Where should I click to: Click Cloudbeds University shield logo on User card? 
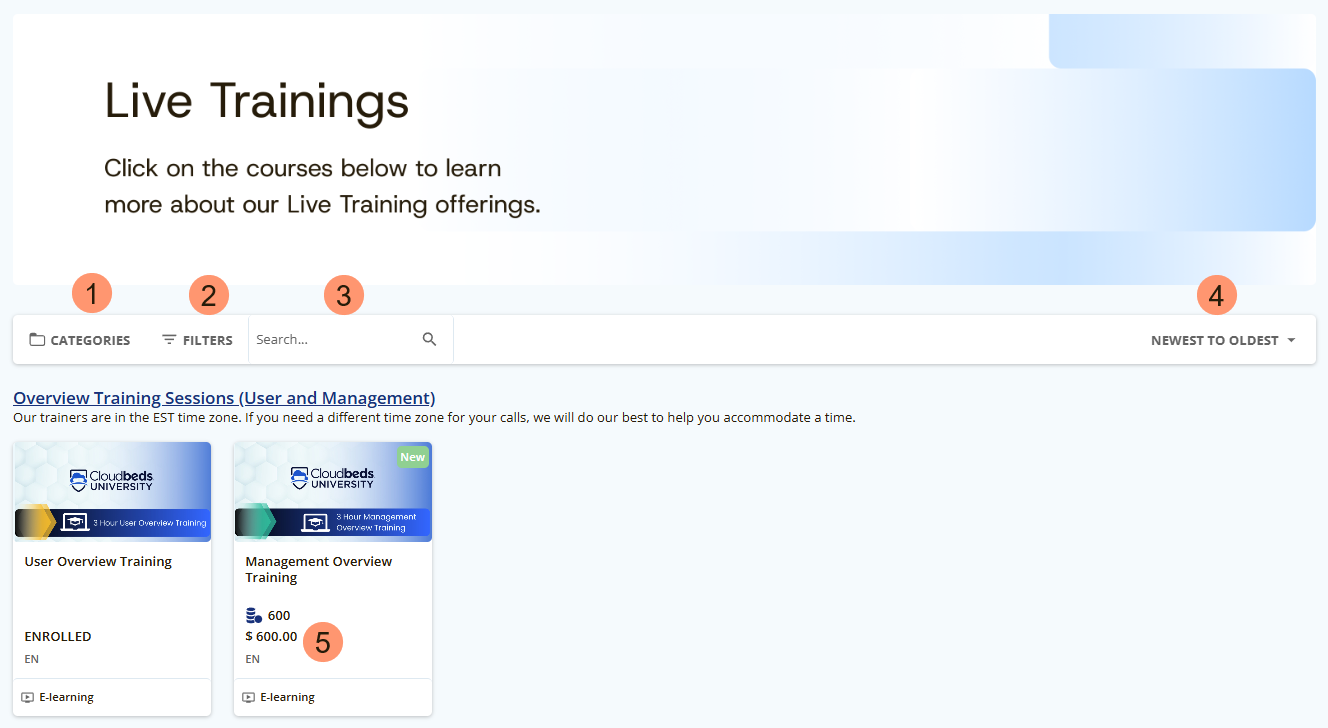coord(78,481)
